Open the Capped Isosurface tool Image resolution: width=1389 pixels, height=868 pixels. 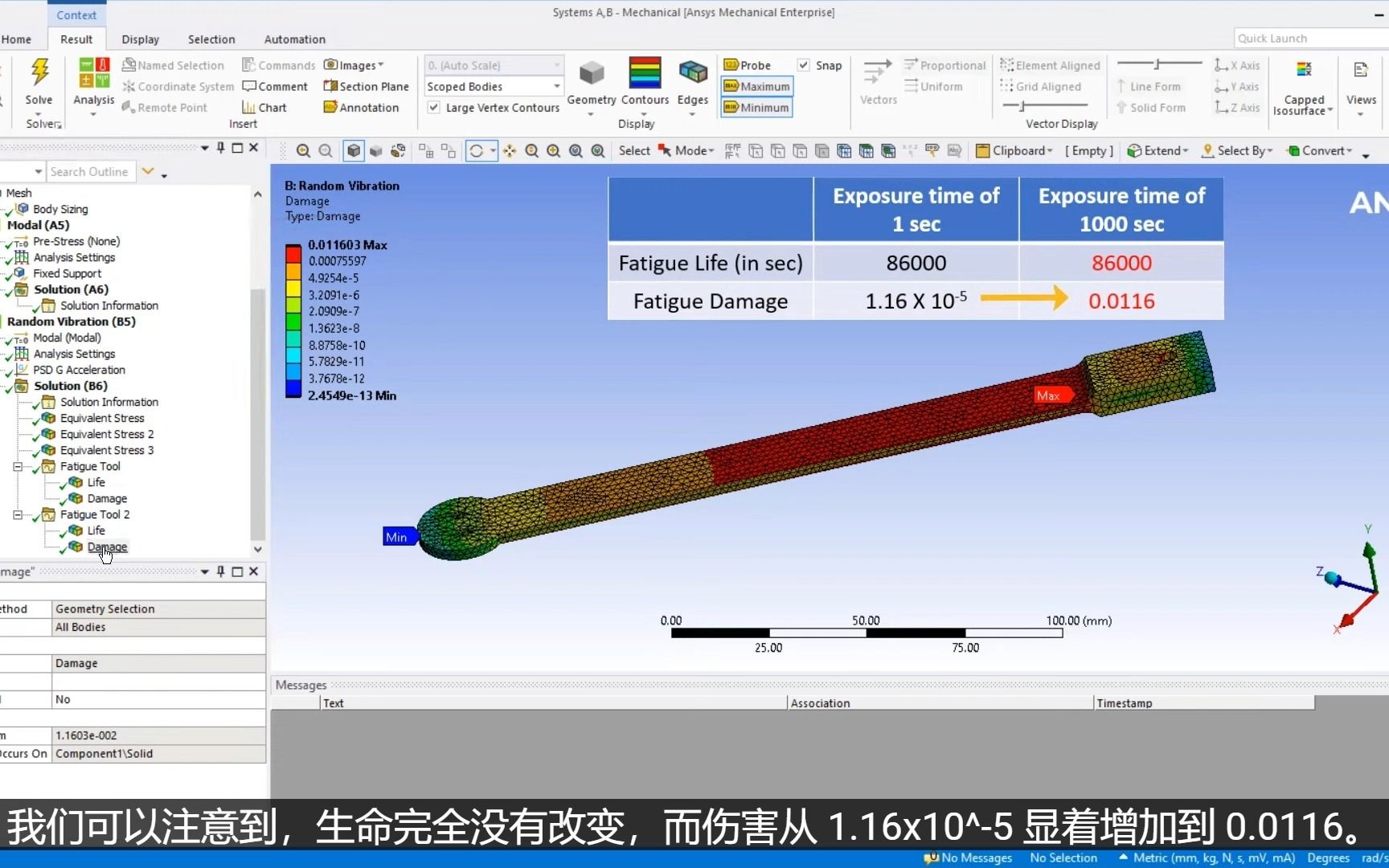point(1303,88)
